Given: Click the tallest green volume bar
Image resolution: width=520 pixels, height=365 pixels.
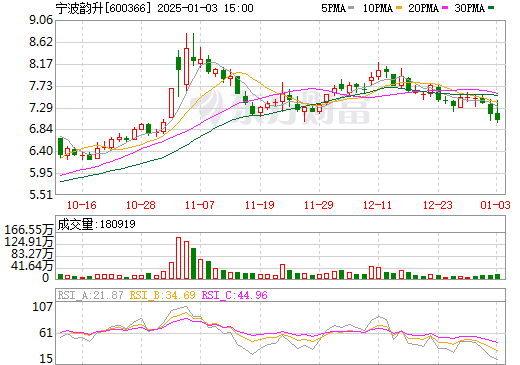Looking at the screenshot, I should click(x=193, y=263).
